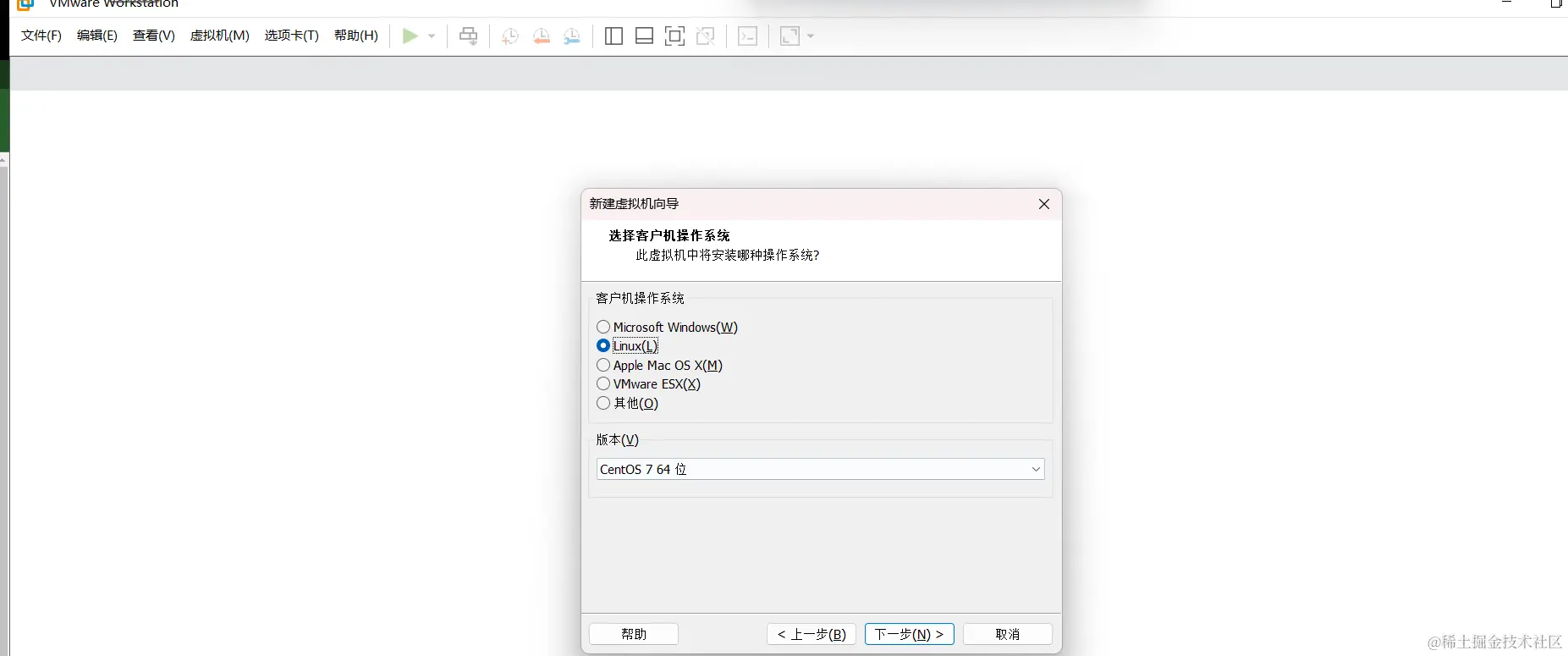Click the take snapshot clock icon

(x=509, y=36)
